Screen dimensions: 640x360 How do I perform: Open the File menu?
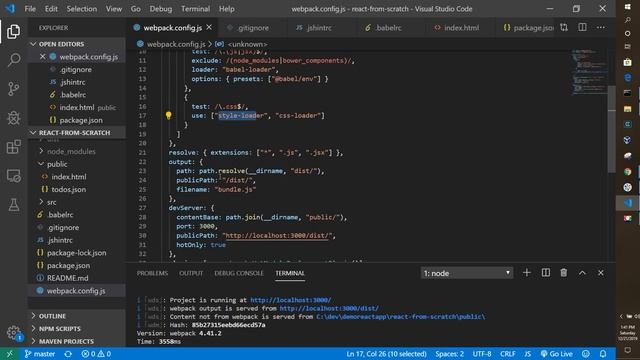tap(30, 9)
